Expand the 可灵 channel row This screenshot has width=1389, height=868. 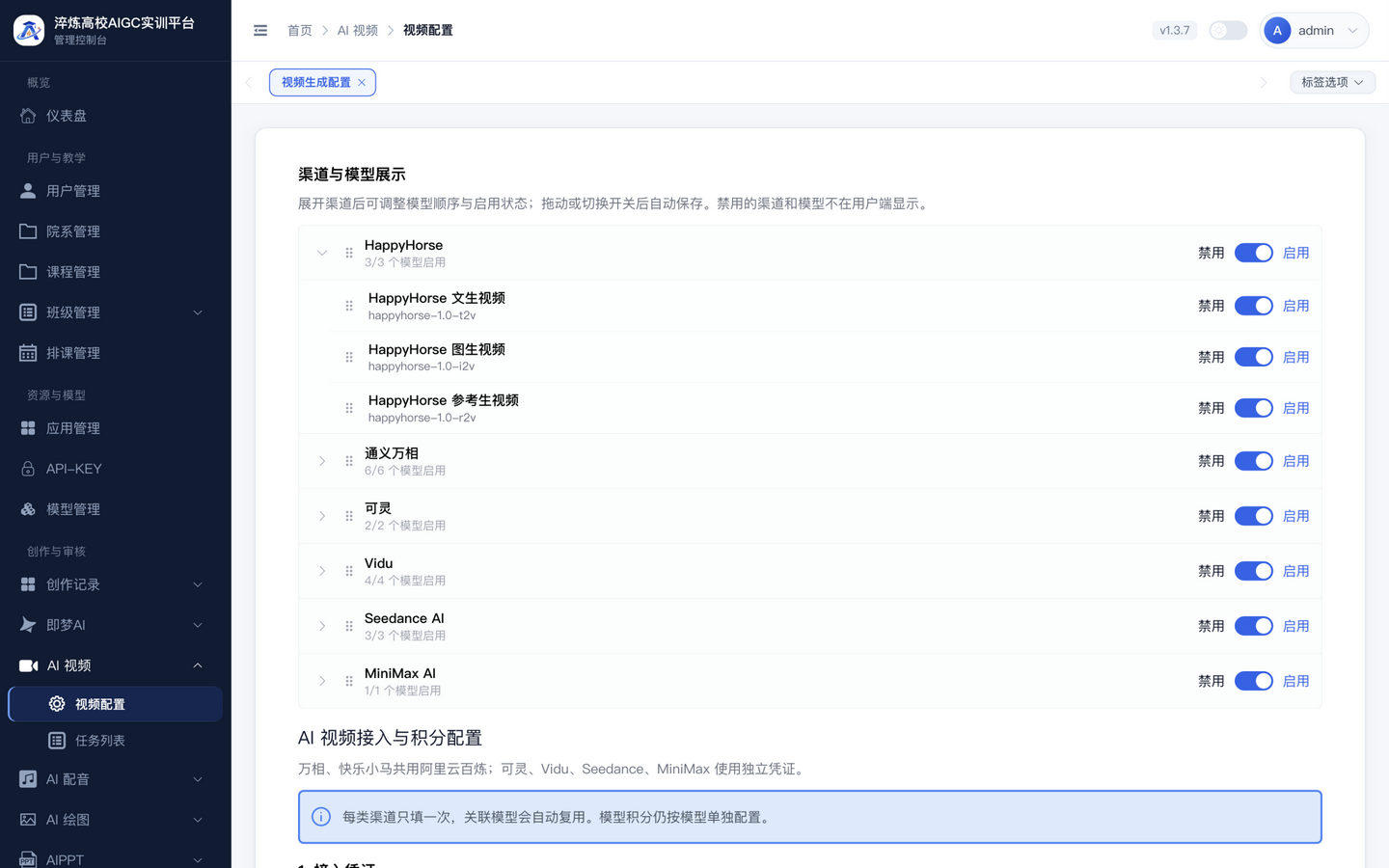coord(322,516)
